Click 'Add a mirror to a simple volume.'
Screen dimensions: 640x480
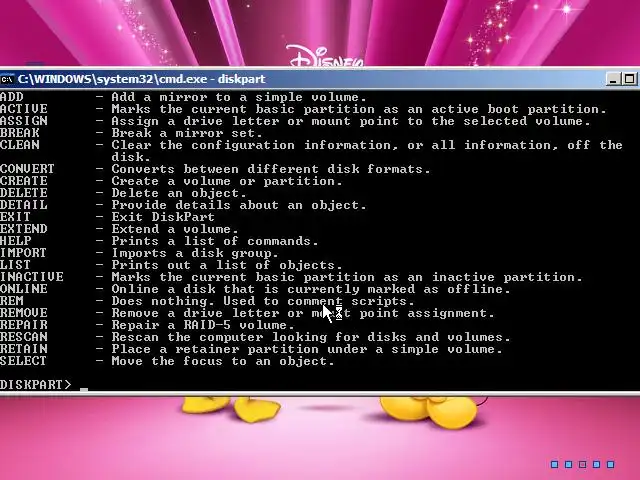pyautogui.click(x=239, y=97)
